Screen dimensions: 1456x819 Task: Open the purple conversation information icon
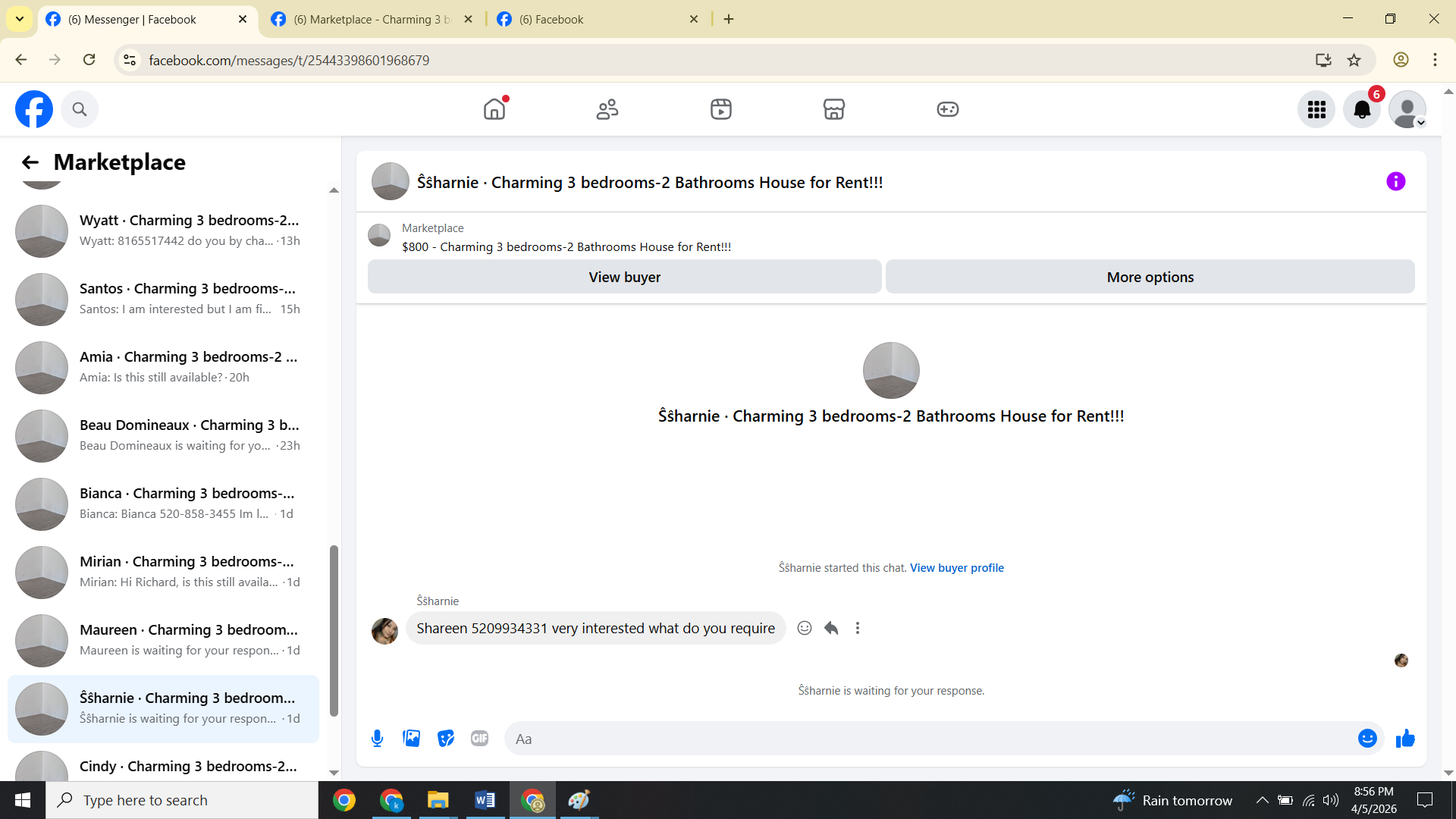1395,181
